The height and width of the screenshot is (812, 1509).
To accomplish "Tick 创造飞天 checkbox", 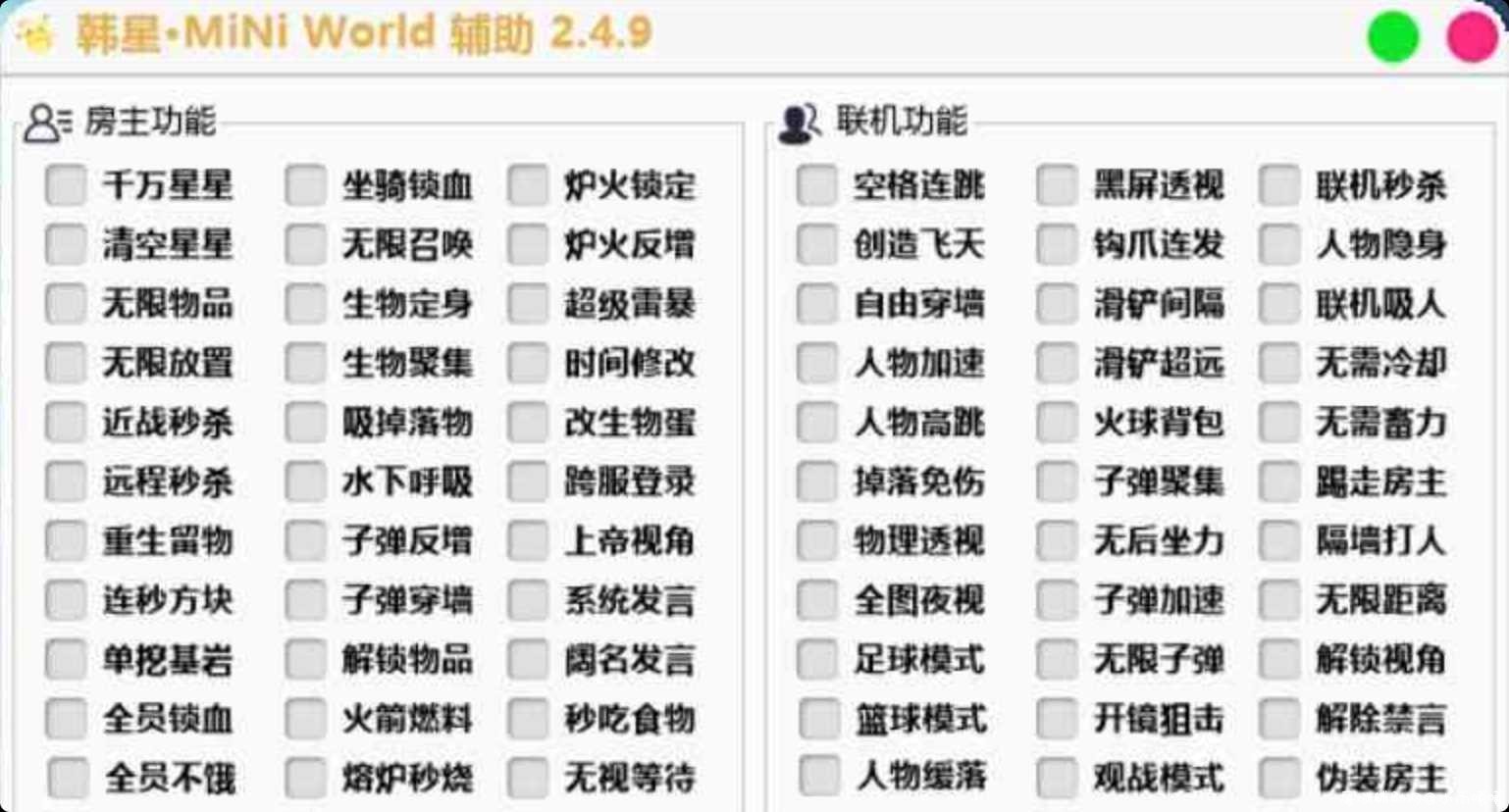I will (817, 244).
